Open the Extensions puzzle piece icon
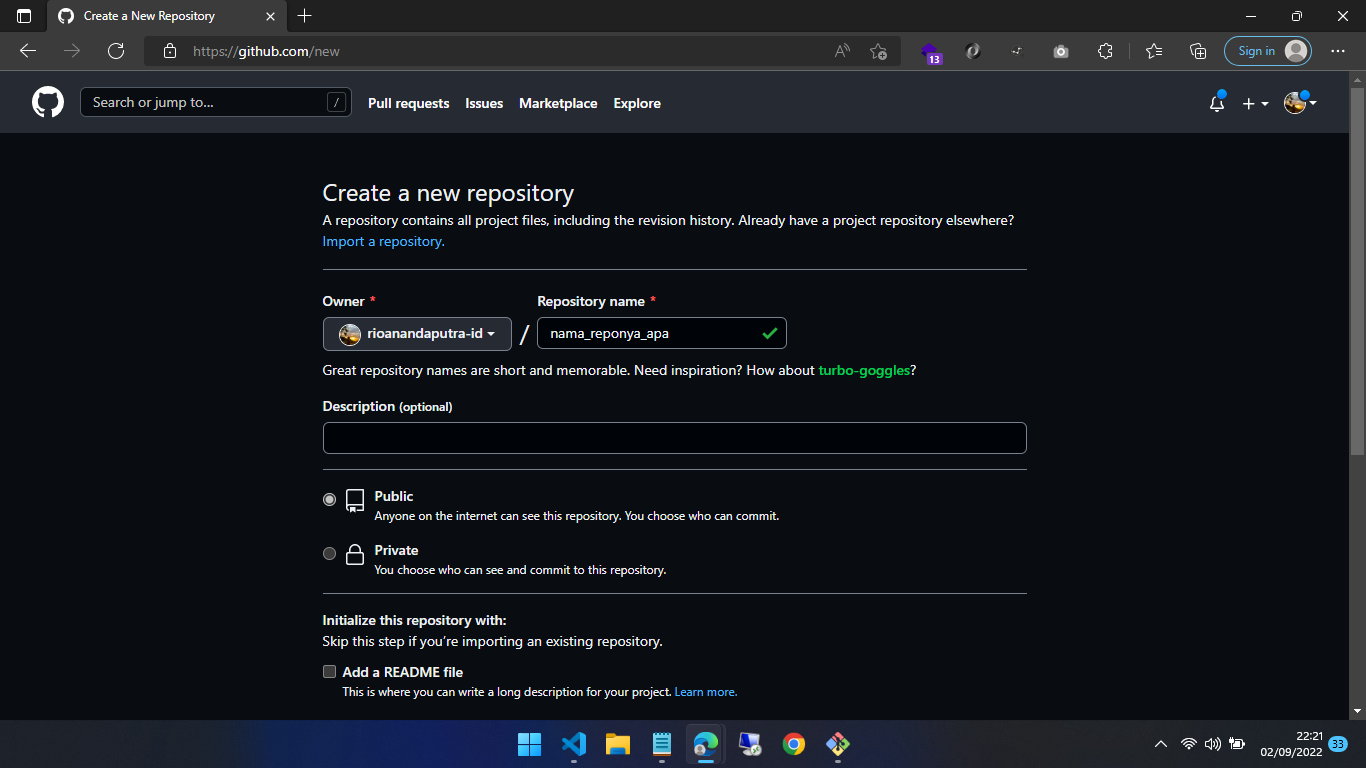1366x768 pixels. point(1105,51)
